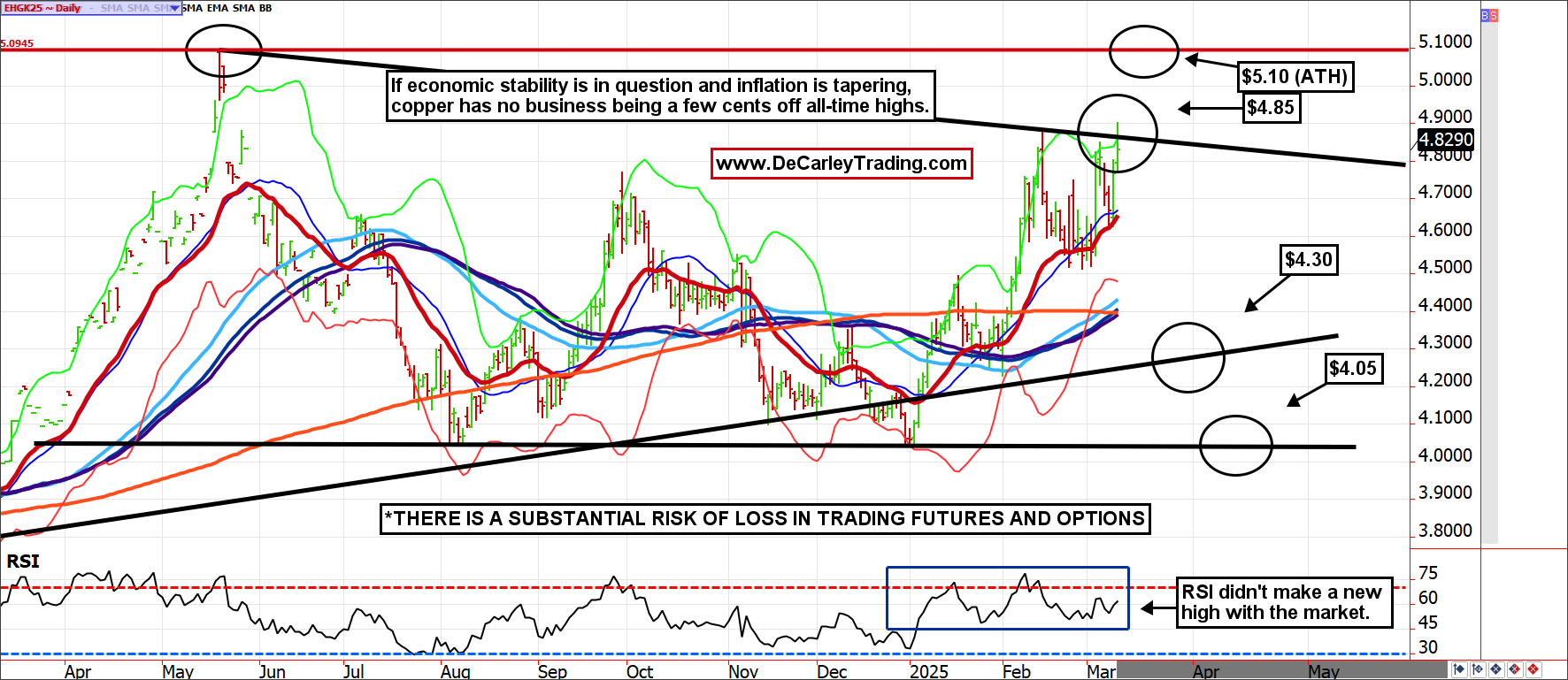The image size is (1568, 680).
Task: Select the $4.30 support annotation label
Action: pyautogui.click(x=1309, y=260)
